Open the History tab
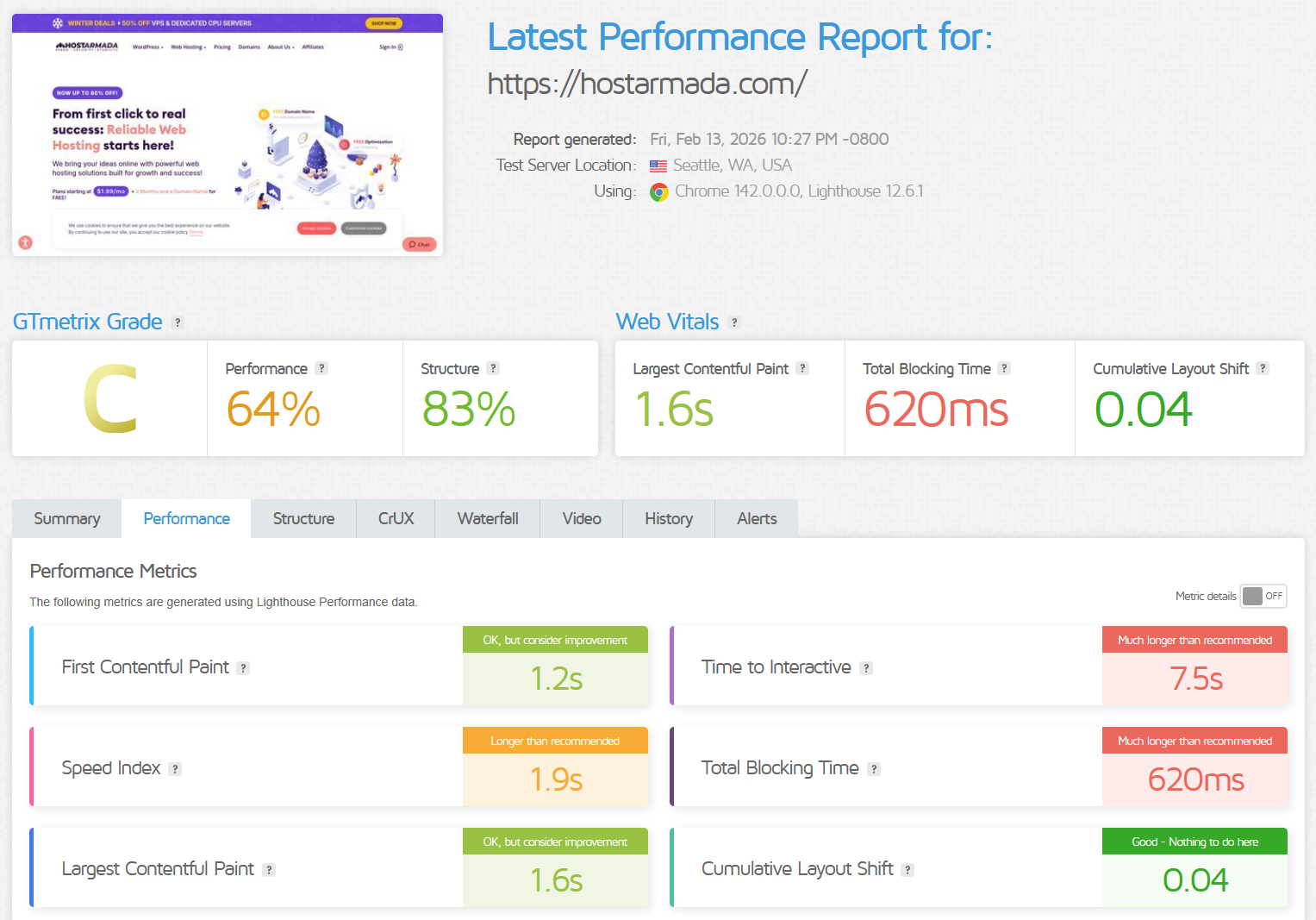 pos(669,518)
